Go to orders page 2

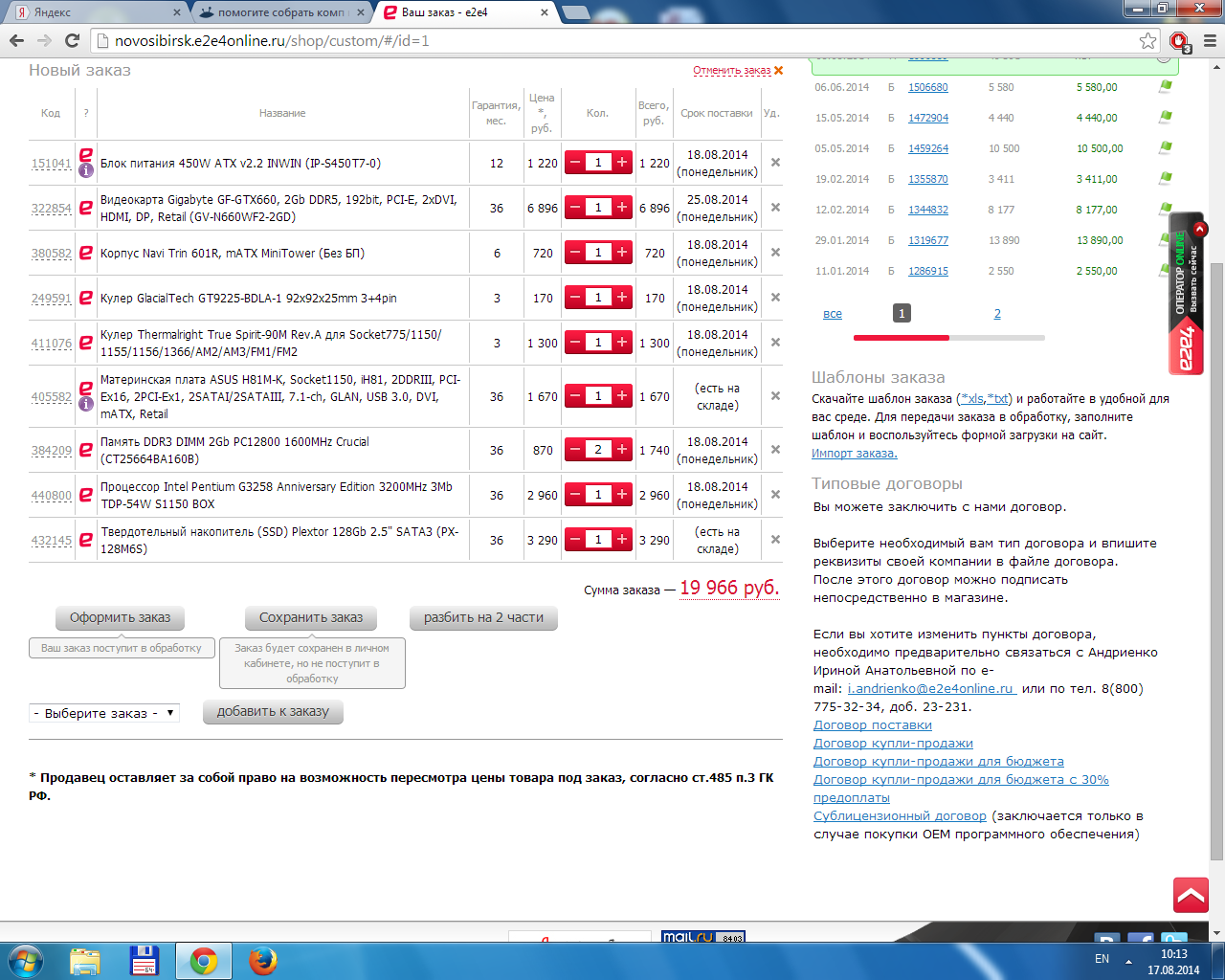997,313
